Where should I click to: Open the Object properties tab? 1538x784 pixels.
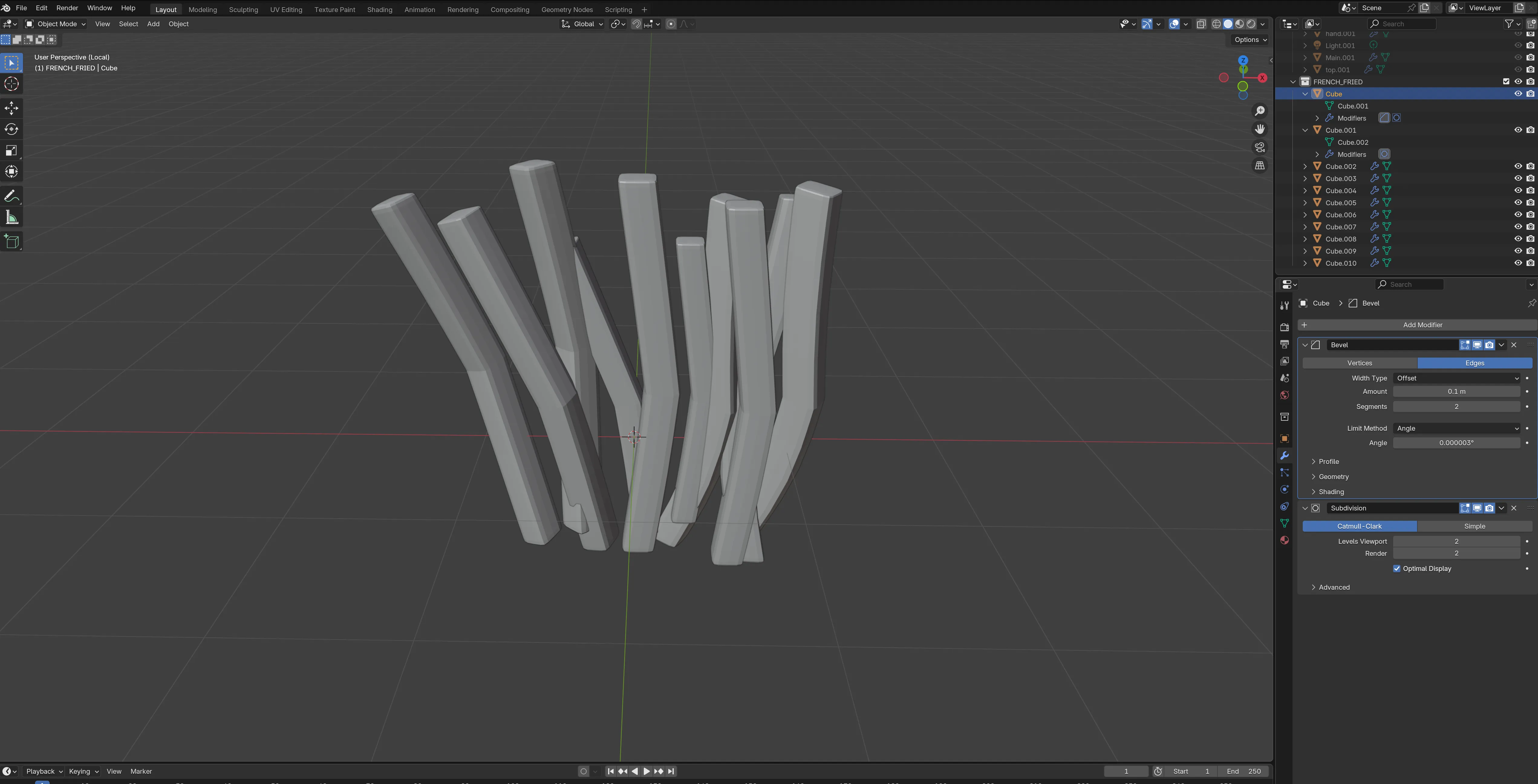(x=1284, y=439)
